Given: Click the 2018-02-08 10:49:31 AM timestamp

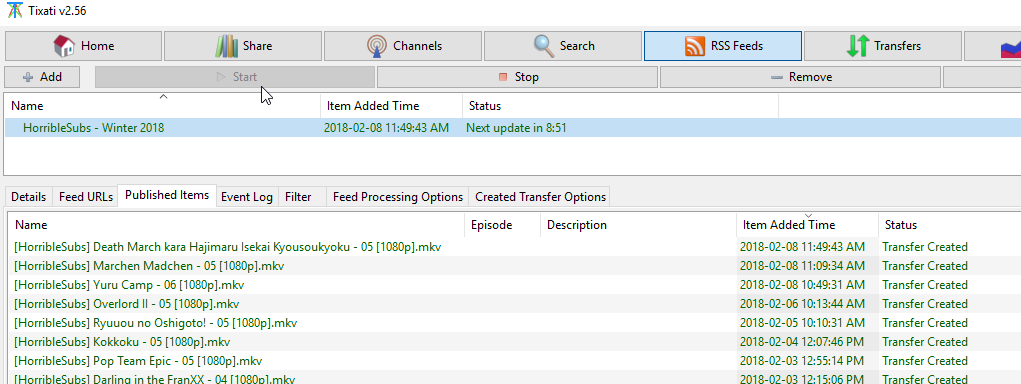Looking at the screenshot, I should (802, 284).
